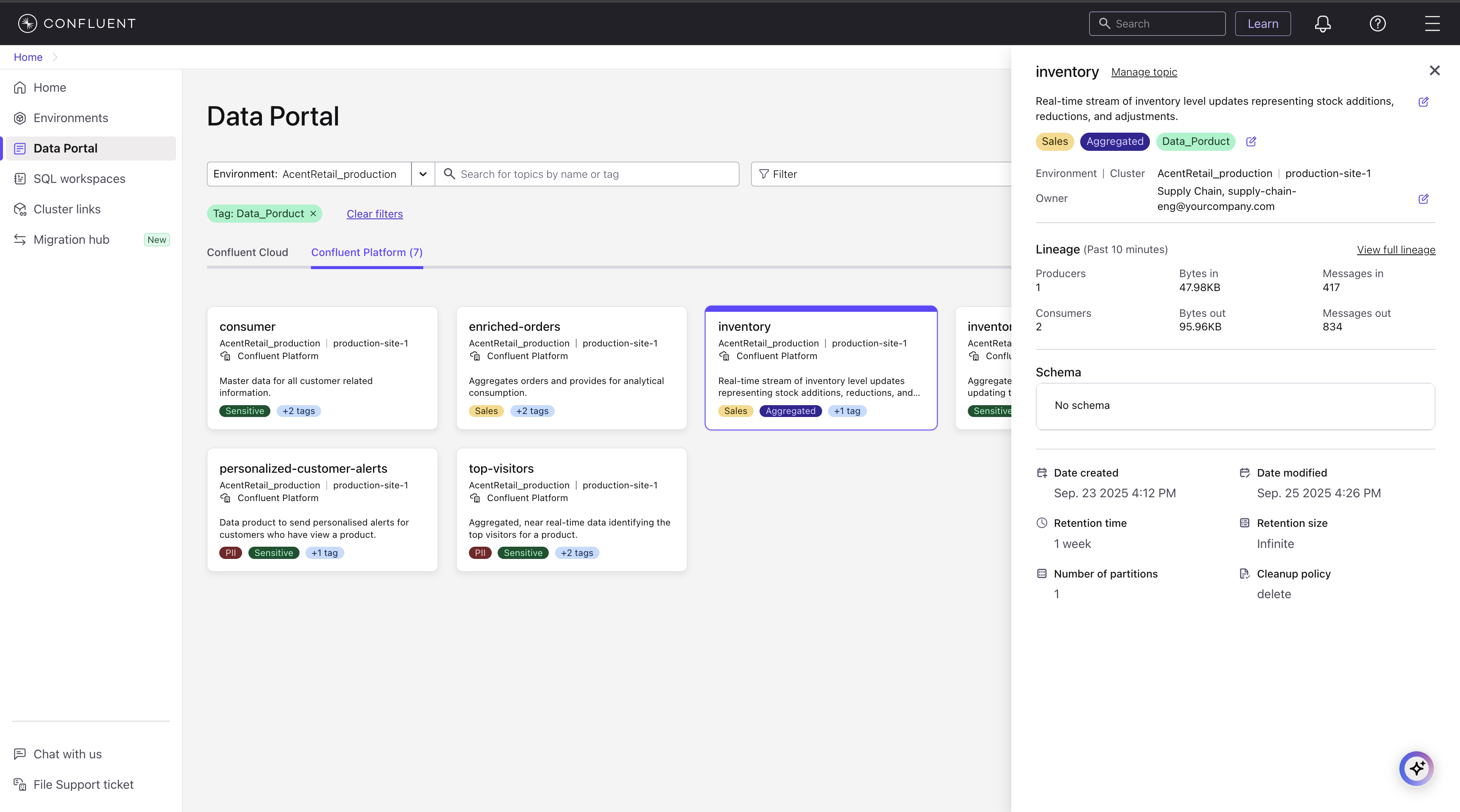Close the inventory details panel
The image size is (1460, 812).
pyautogui.click(x=1435, y=70)
